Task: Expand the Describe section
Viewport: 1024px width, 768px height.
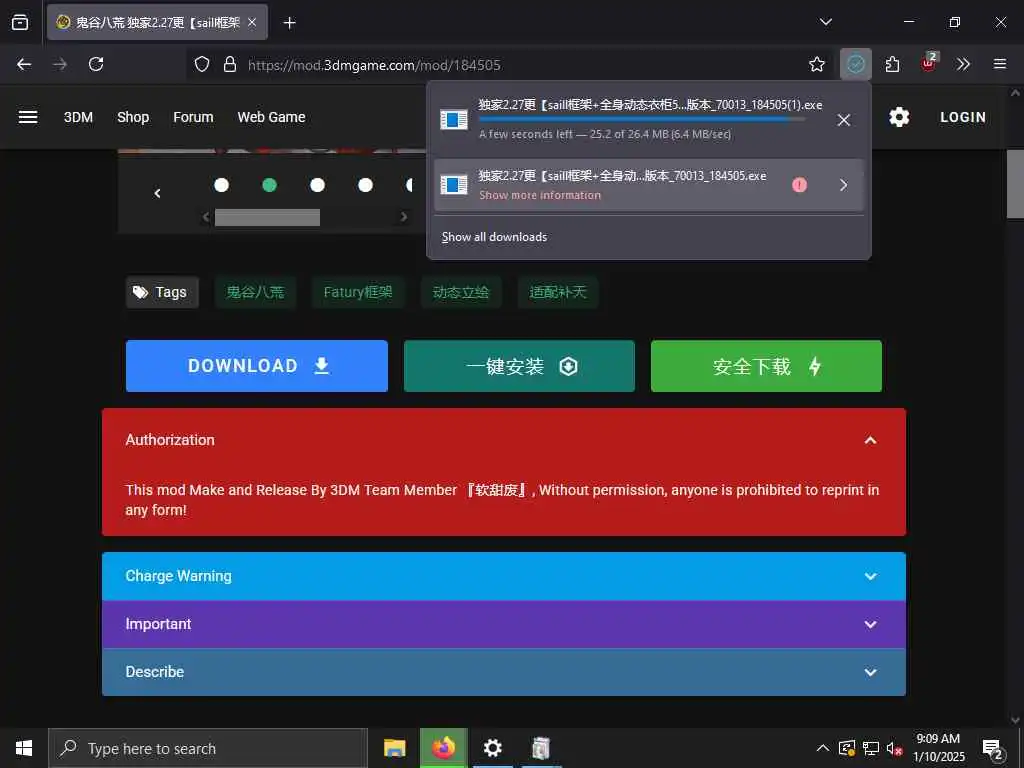Action: [504, 672]
